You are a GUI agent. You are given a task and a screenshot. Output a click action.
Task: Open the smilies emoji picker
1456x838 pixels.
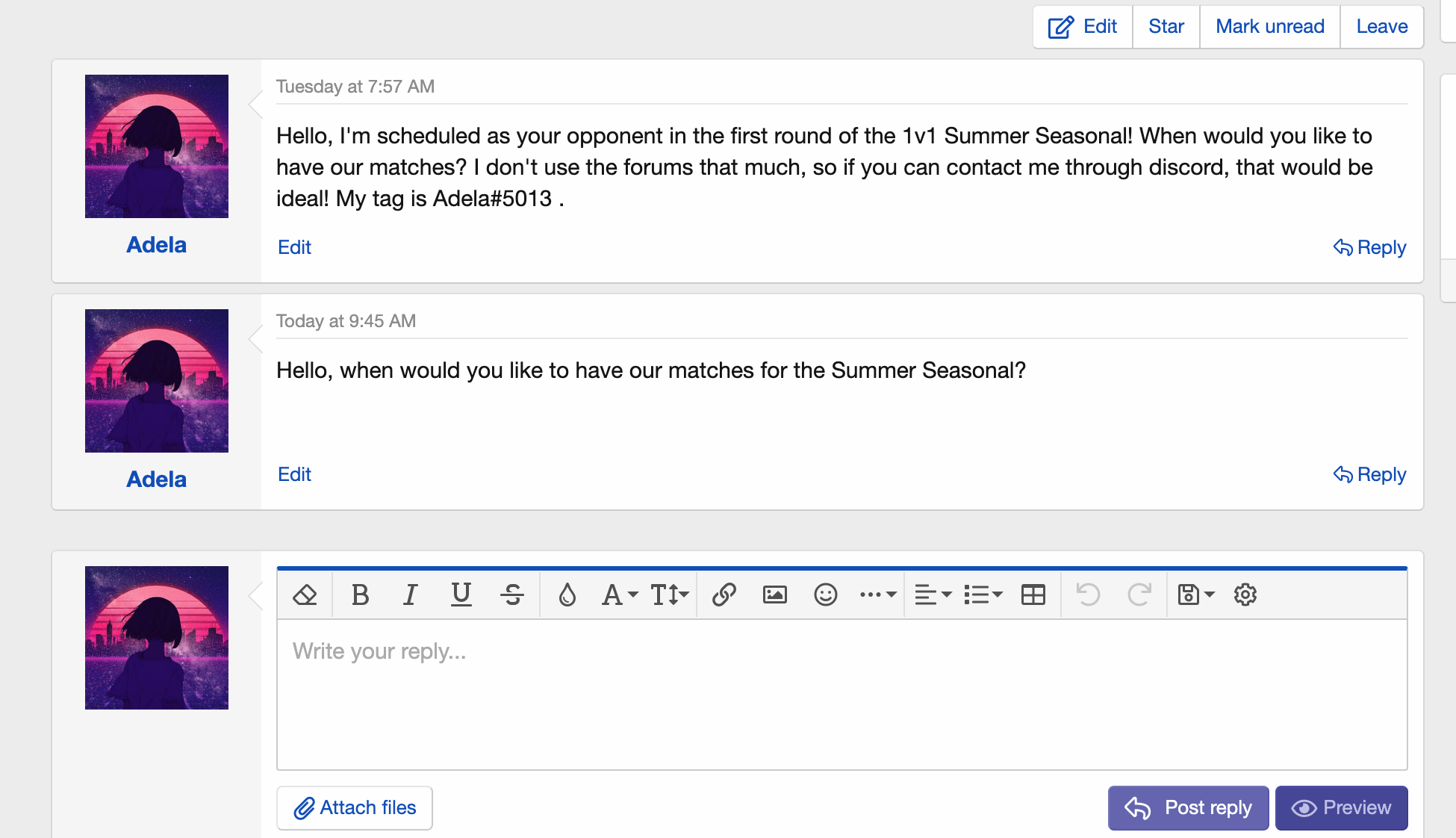pyautogui.click(x=825, y=595)
